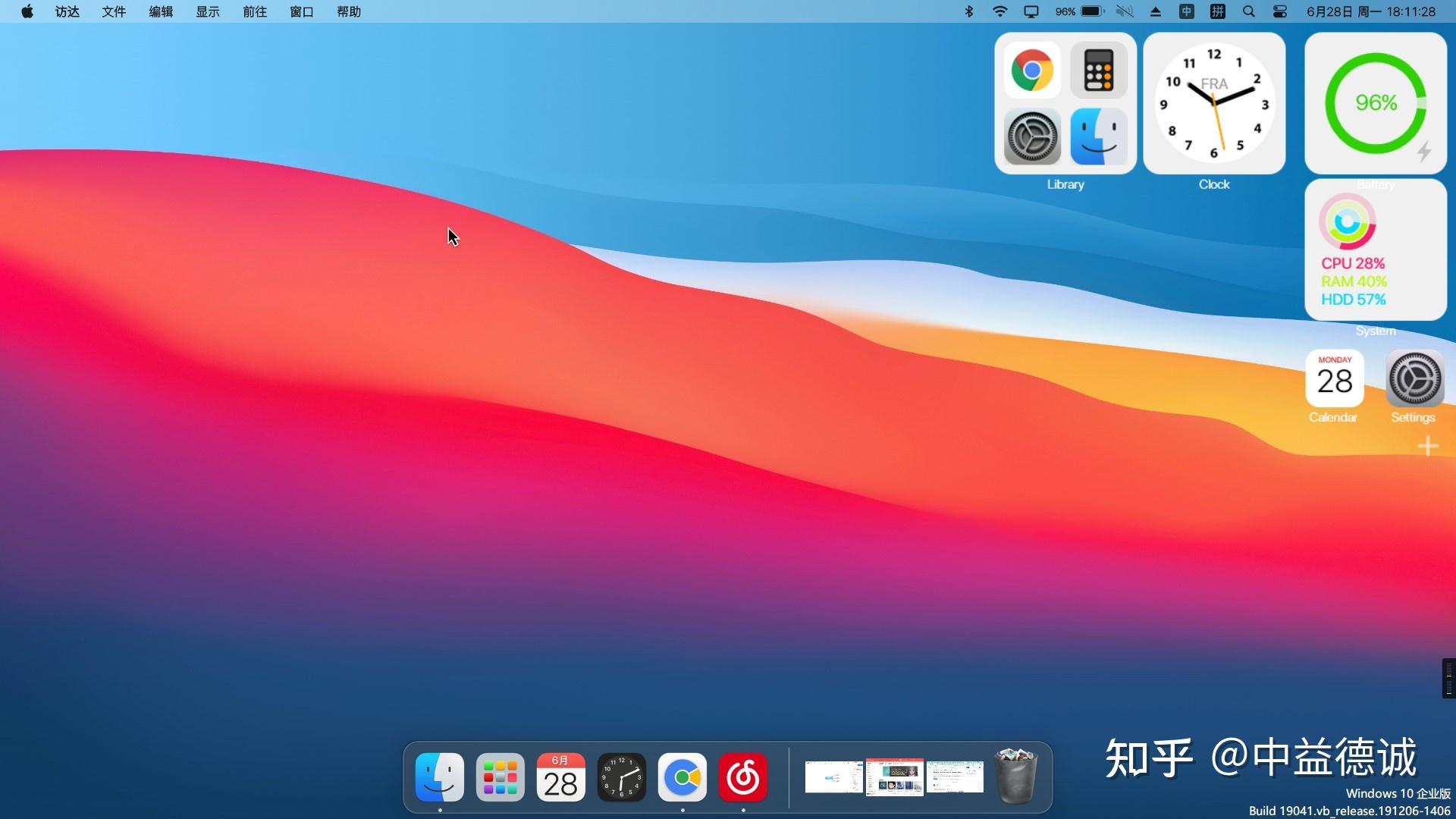Viewport: 1456px width, 819px height.
Task: Open the Clock app in the Dock
Action: click(621, 777)
